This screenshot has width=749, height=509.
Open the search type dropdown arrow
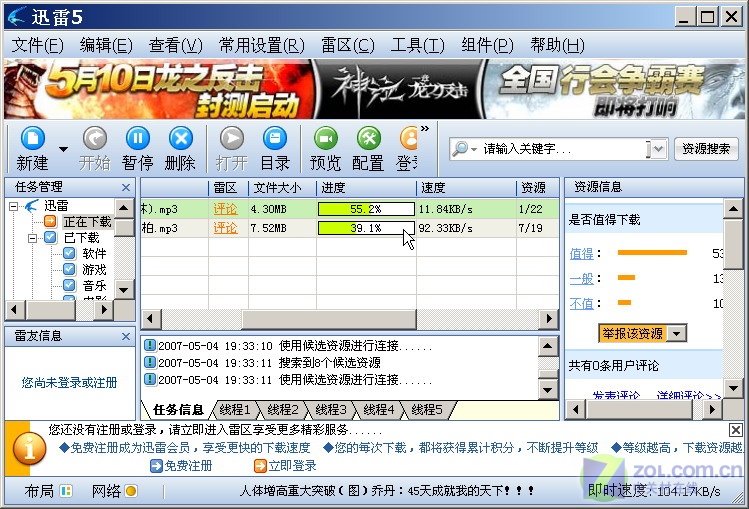(x=473, y=149)
